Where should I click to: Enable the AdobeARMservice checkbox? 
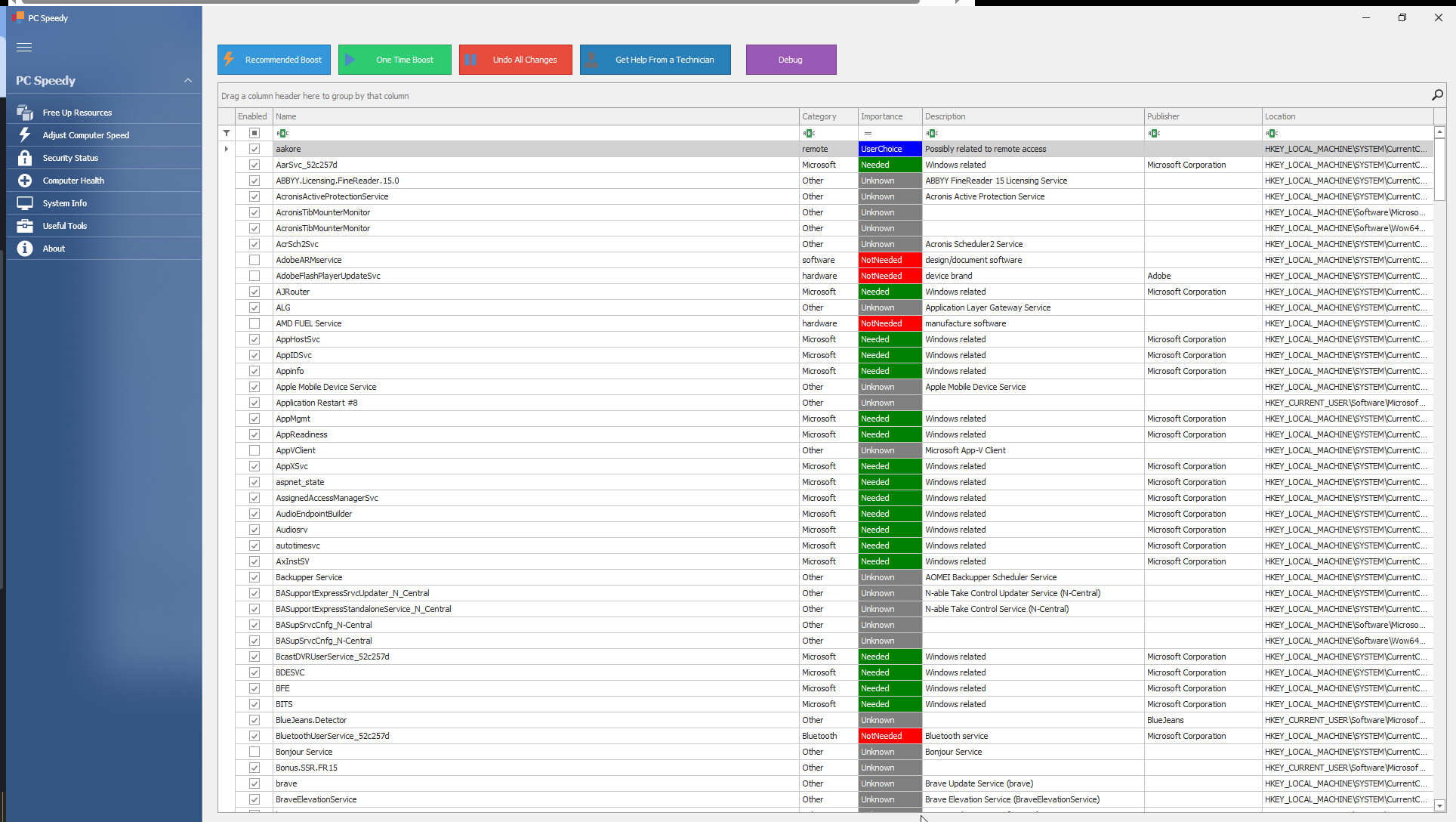coord(254,260)
